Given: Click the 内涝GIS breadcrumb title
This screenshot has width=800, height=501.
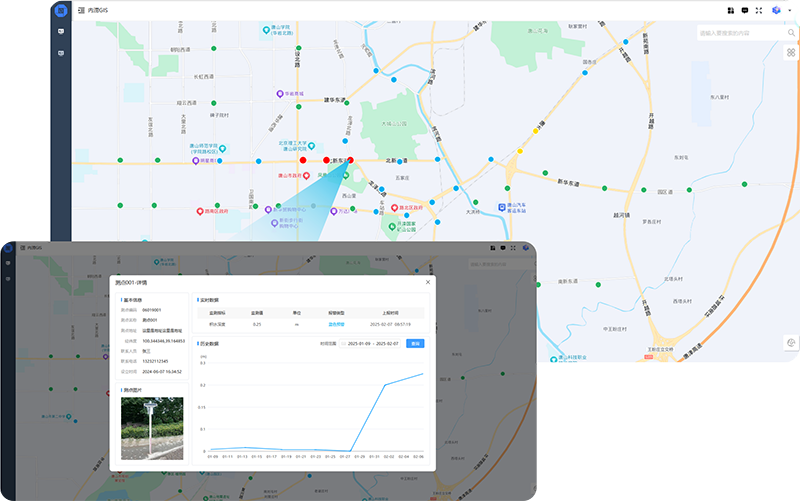Looking at the screenshot, I should [x=98, y=10].
